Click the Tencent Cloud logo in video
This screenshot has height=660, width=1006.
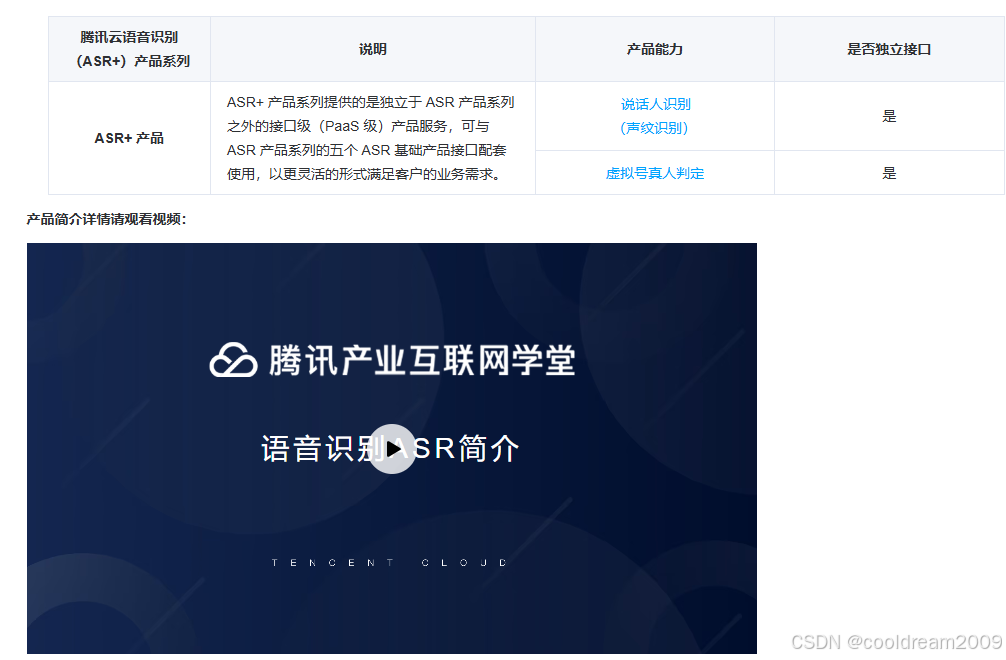(234, 360)
